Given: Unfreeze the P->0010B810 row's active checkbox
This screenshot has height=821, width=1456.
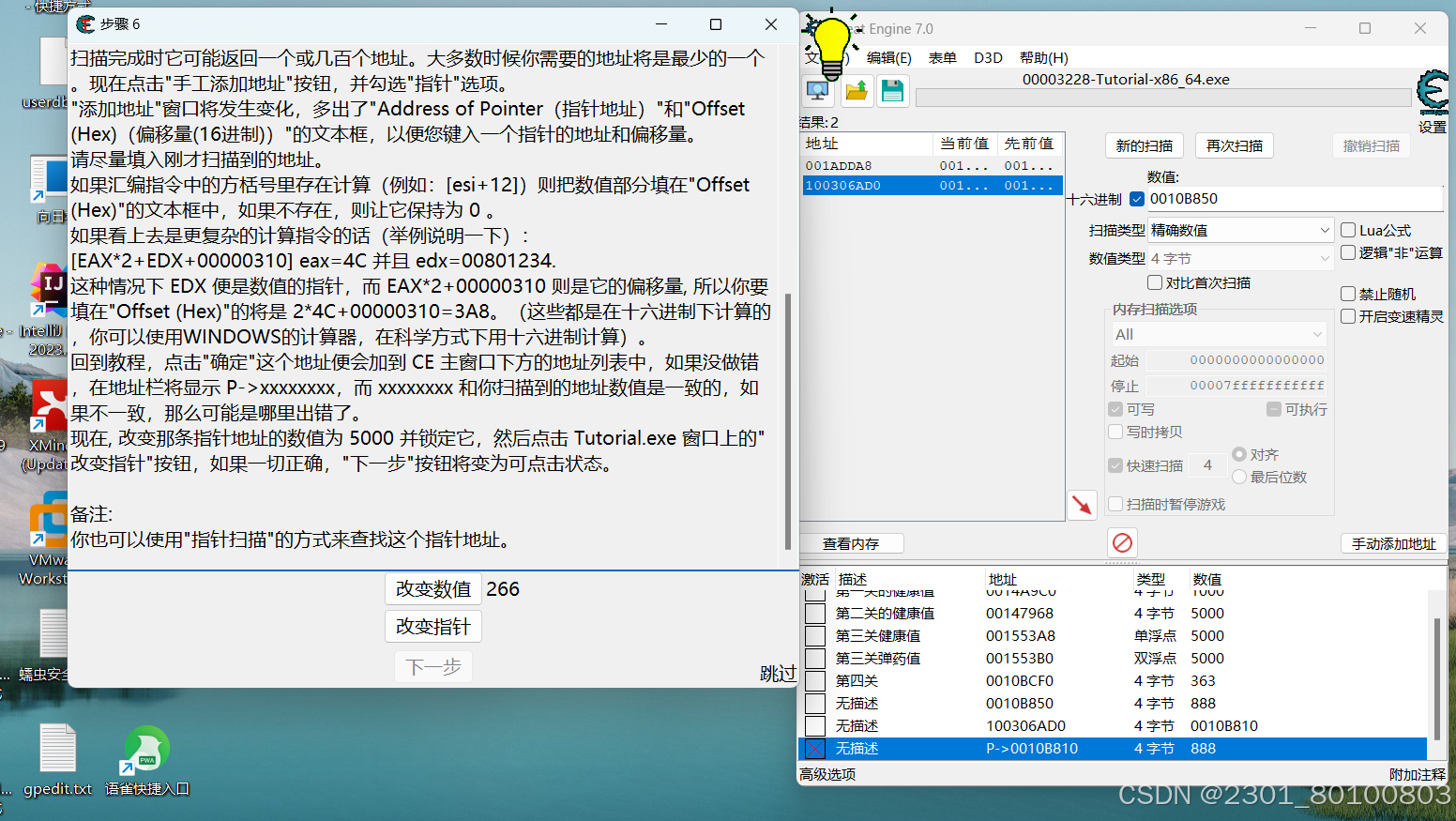Looking at the screenshot, I should pos(815,749).
